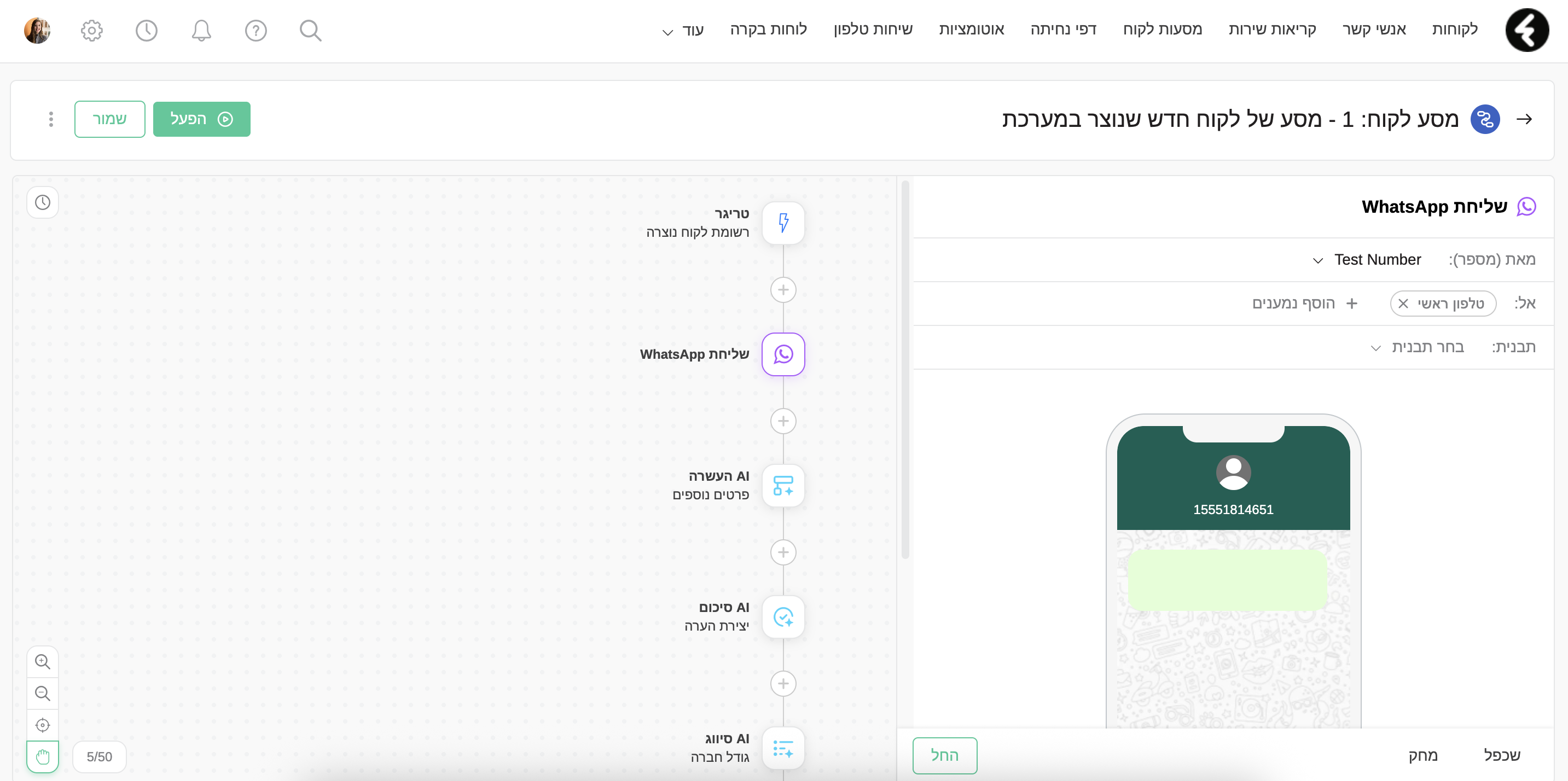1568x781 pixels.
Task: Click the 15551814651 number in preview
Action: [x=1233, y=510]
